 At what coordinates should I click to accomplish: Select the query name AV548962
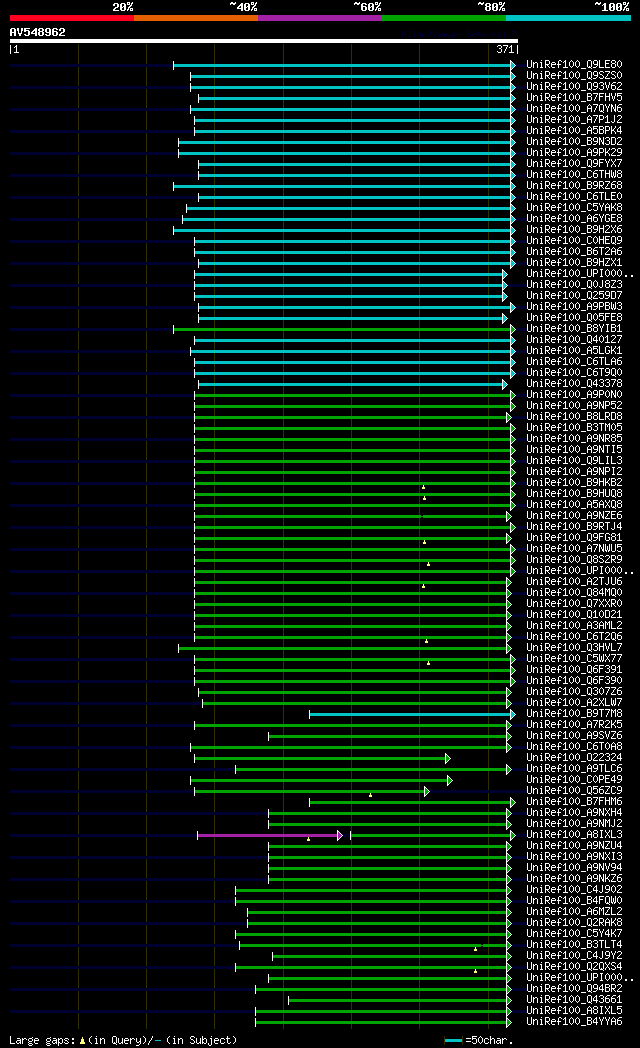click(x=37, y=32)
